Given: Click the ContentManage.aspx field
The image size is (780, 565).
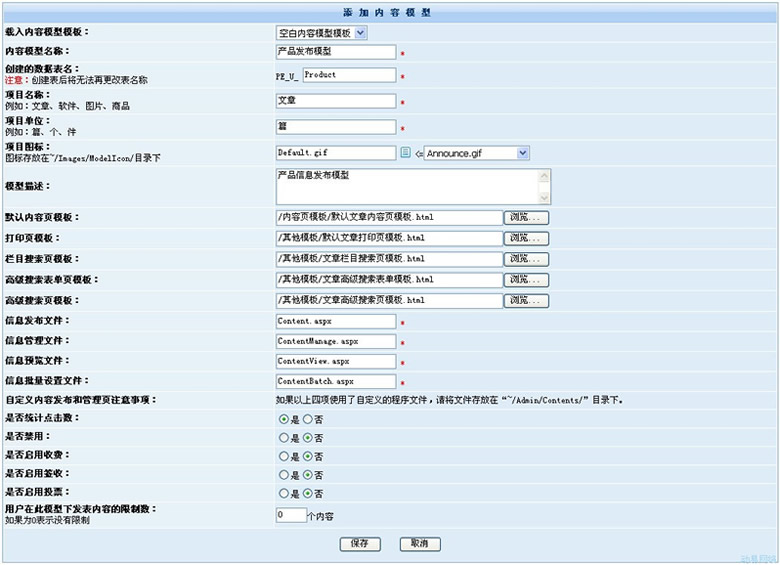Looking at the screenshot, I should tap(336, 341).
